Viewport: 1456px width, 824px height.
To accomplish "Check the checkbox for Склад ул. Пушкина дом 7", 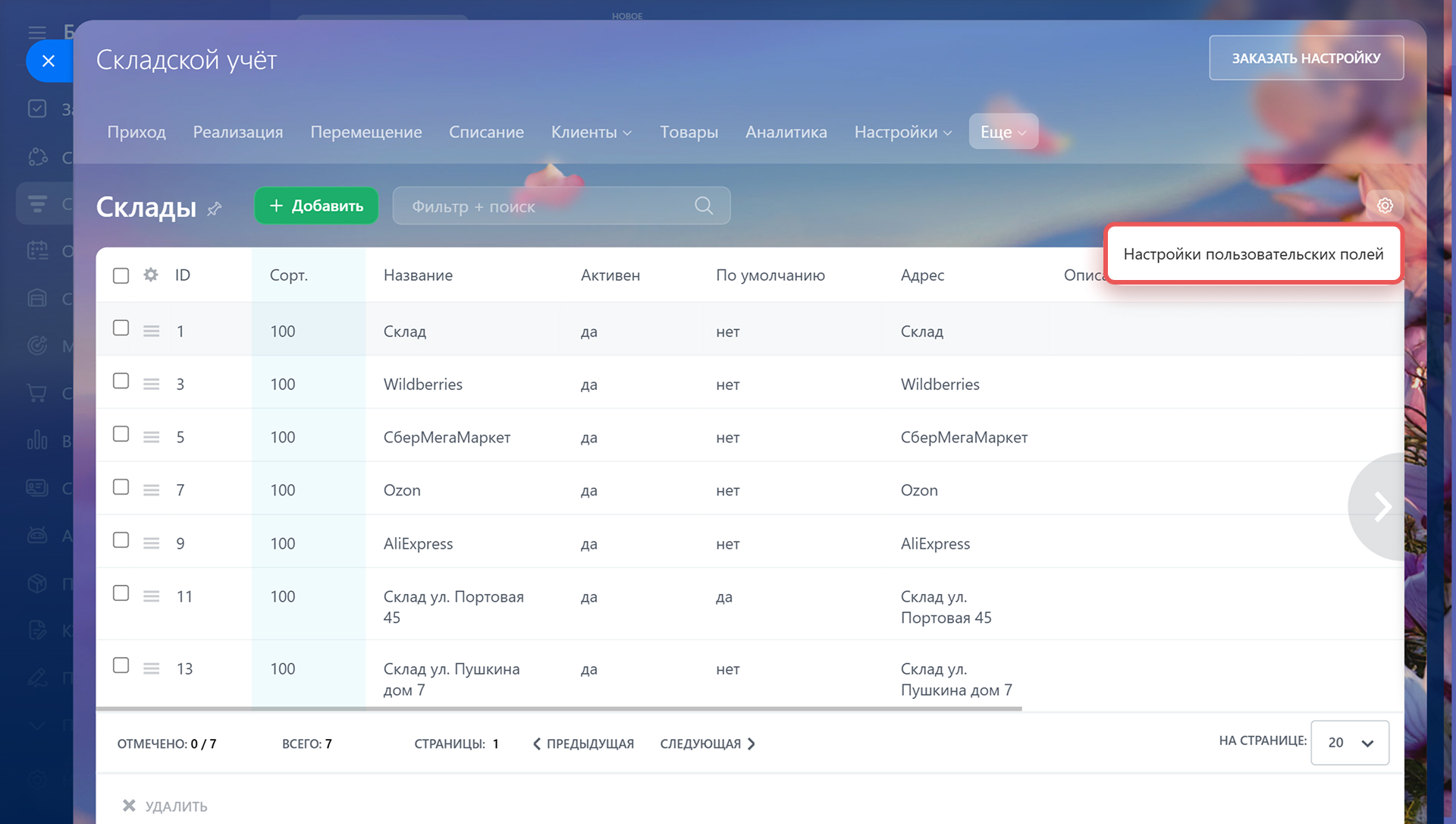I will [x=121, y=665].
